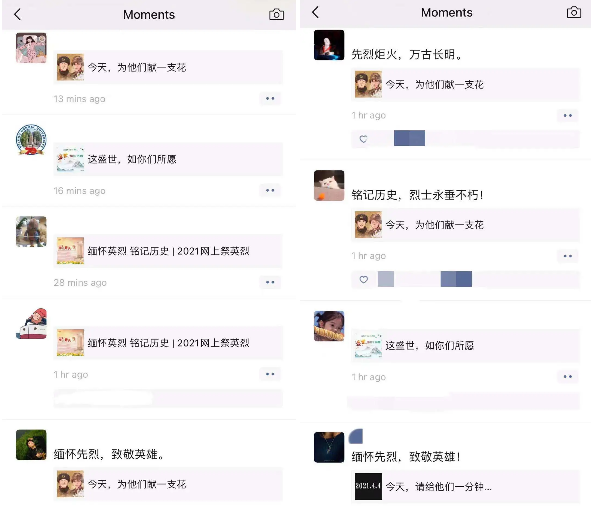Expand options dots on 先烈炬火 post
This screenshot has width=591, height=508.
pyautogui.click(x=568, y=115)
